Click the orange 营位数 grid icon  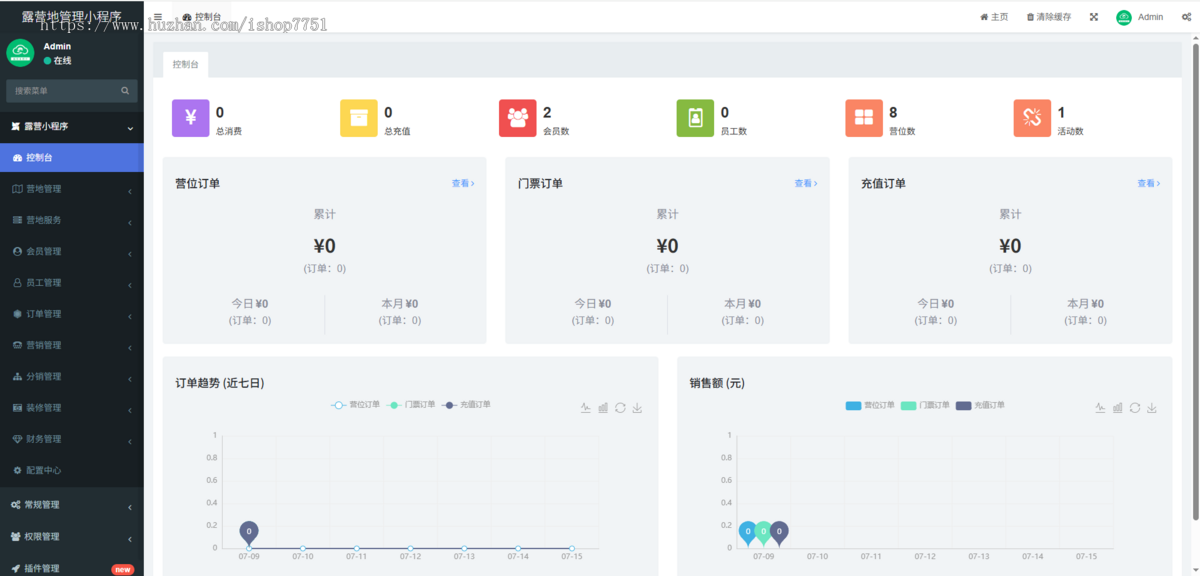(863, 118)
